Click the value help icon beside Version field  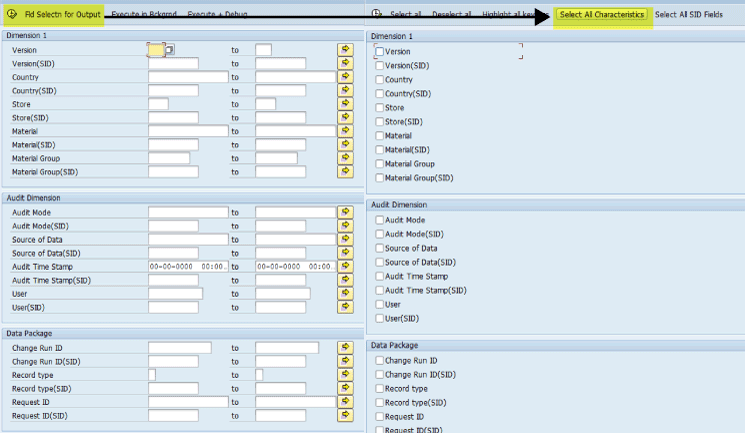pos(170,49)
